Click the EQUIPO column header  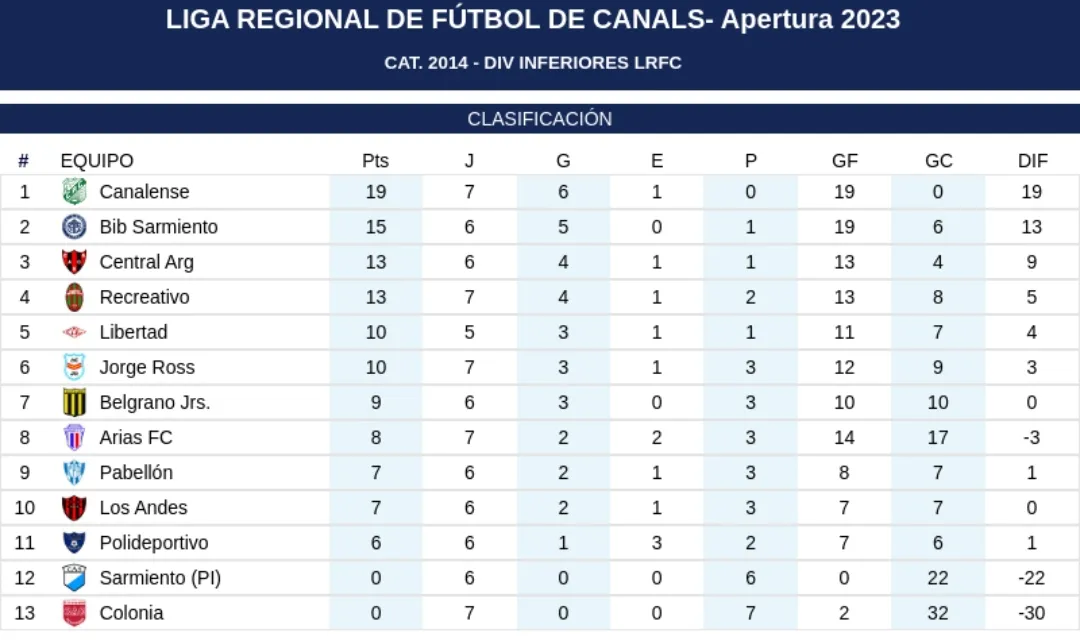97,161
